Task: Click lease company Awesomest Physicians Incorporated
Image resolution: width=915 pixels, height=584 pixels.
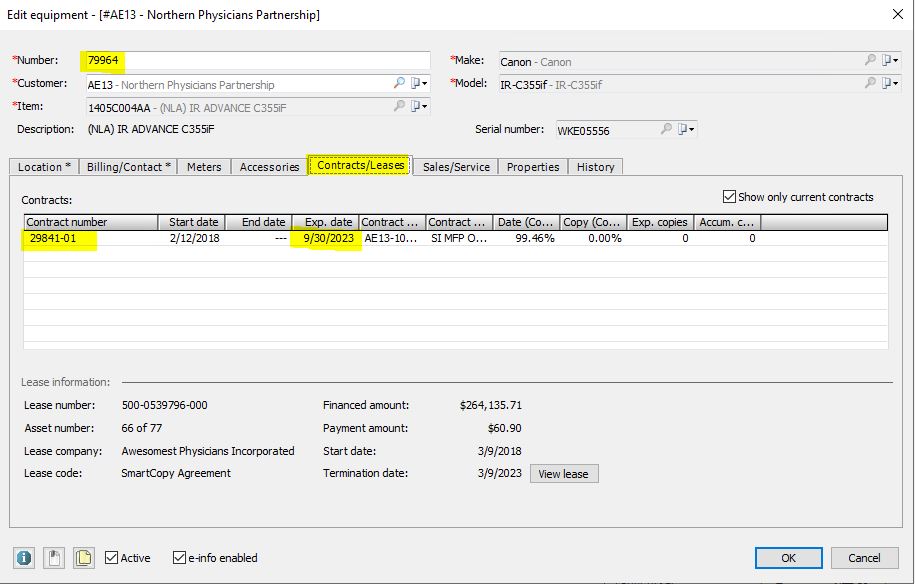Action: pos(208,451)
